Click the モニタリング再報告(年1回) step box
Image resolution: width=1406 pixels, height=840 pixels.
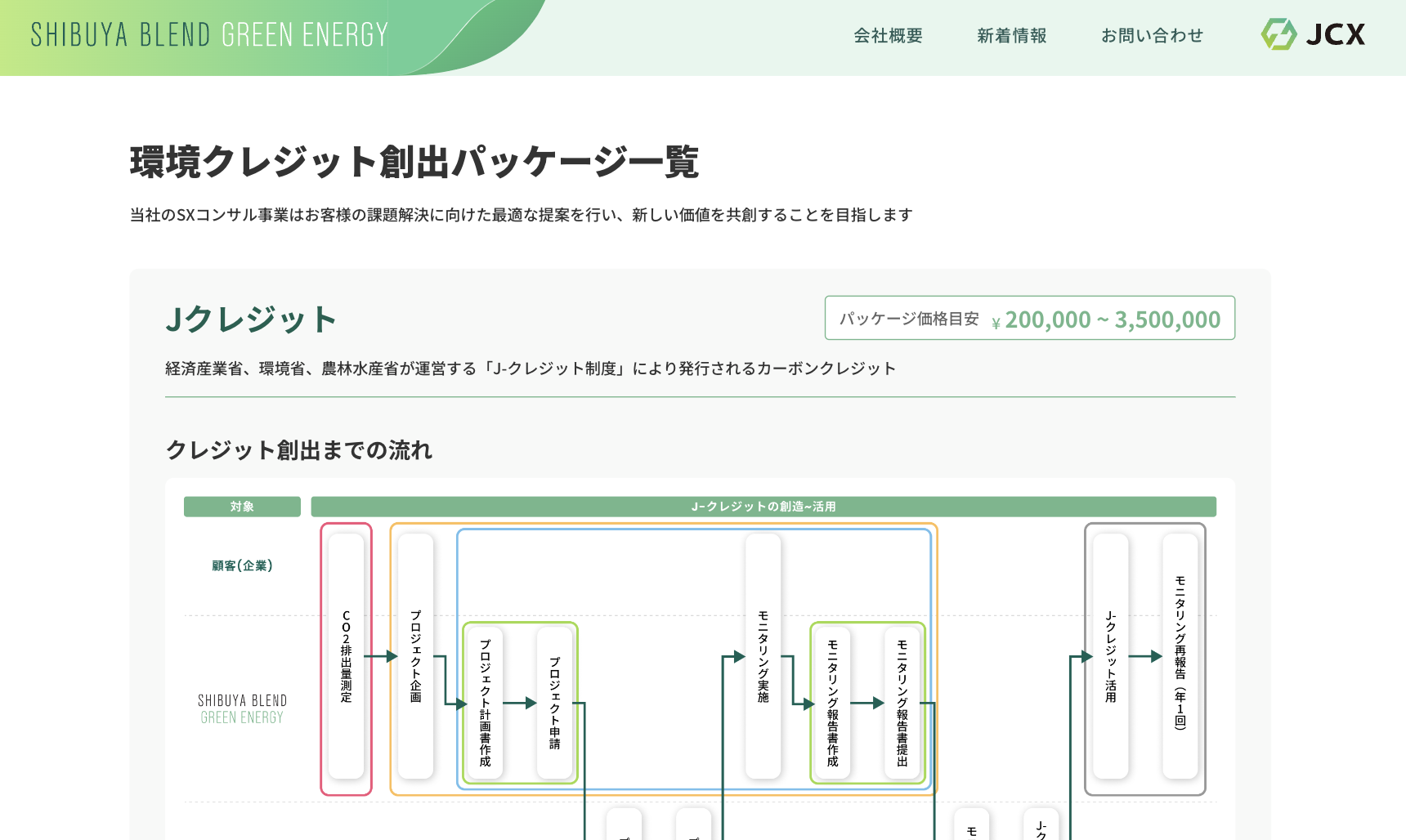(1180, 656)
